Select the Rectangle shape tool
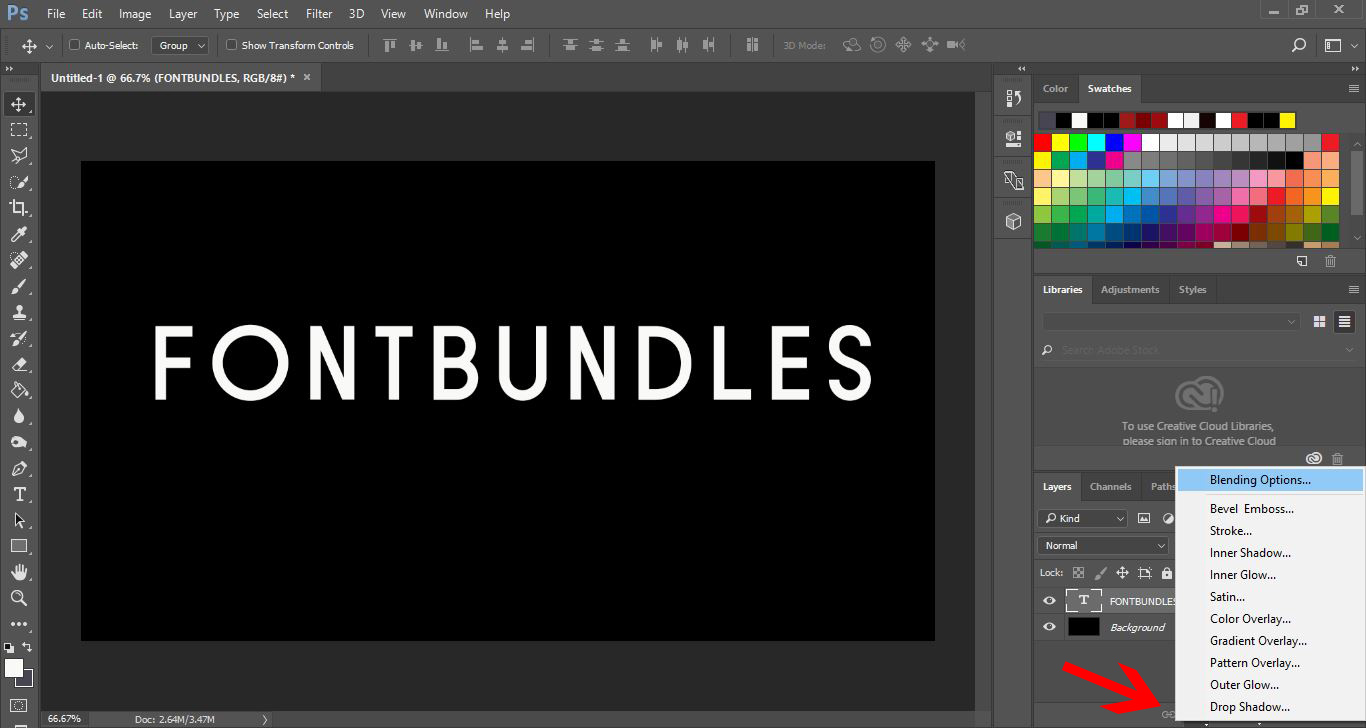Viewport: 1366px width, 728px height. pos(19,546)
